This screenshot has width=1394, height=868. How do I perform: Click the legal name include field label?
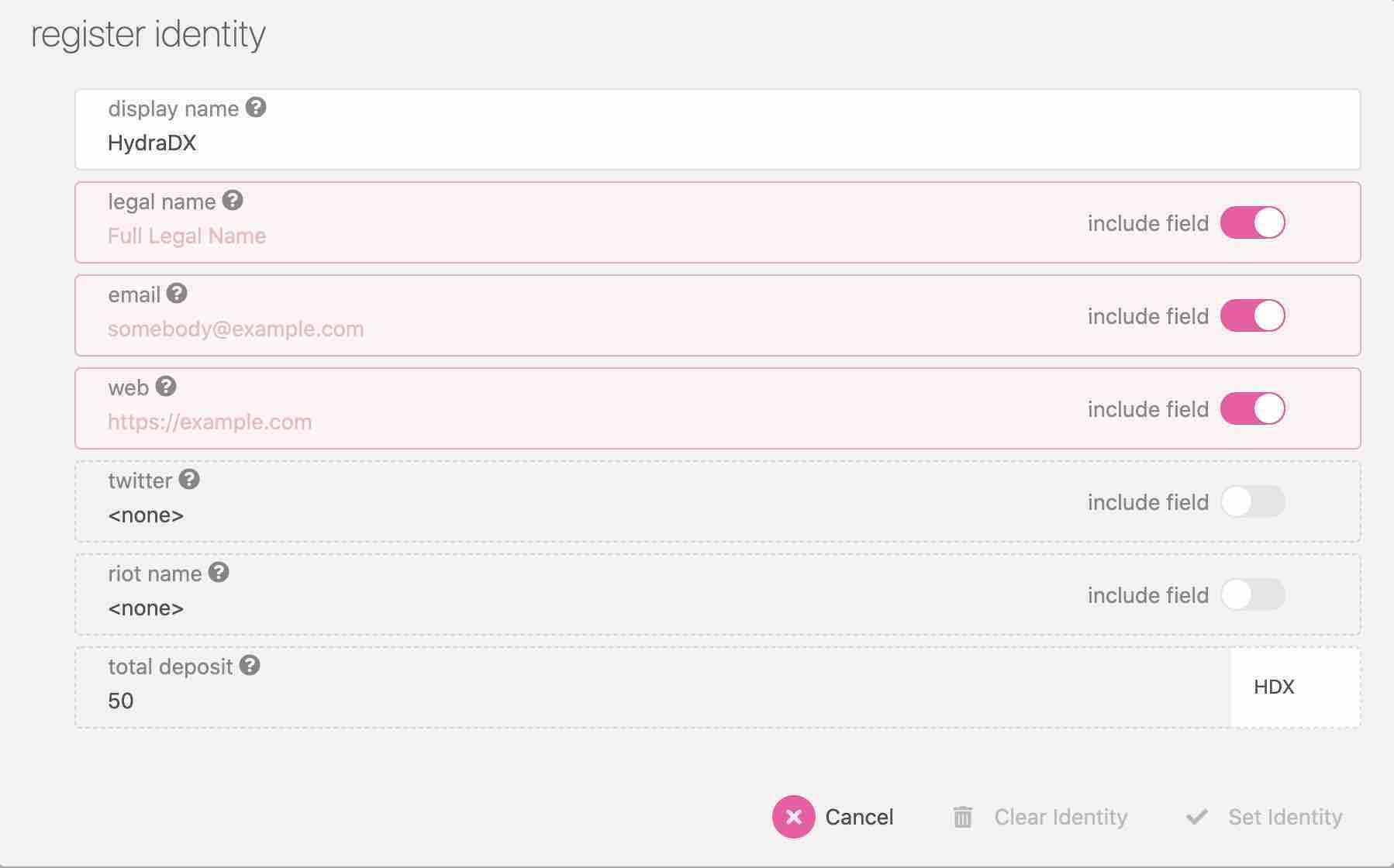coord(1148,223)
